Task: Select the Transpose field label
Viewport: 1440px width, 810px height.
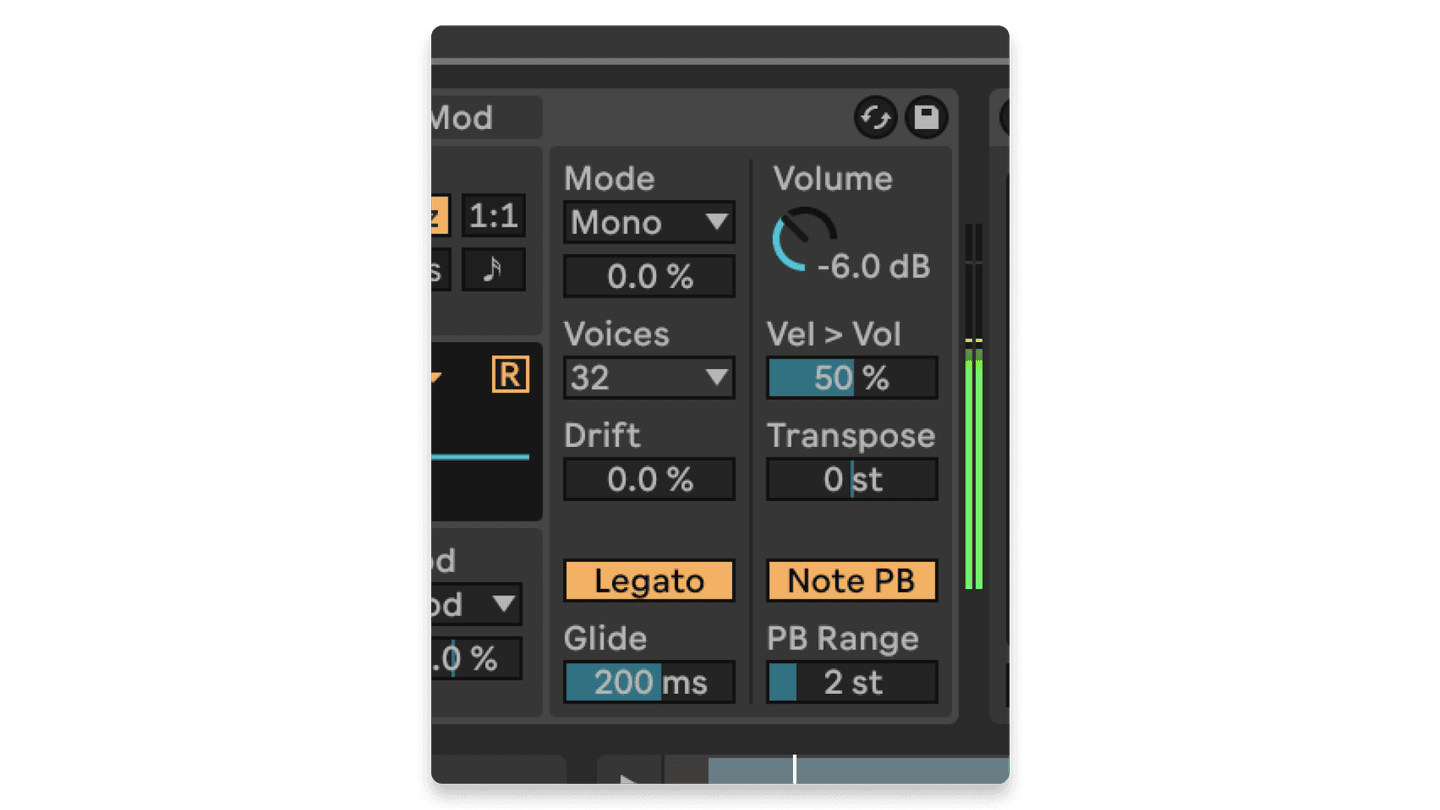Action: pos(851,435)
